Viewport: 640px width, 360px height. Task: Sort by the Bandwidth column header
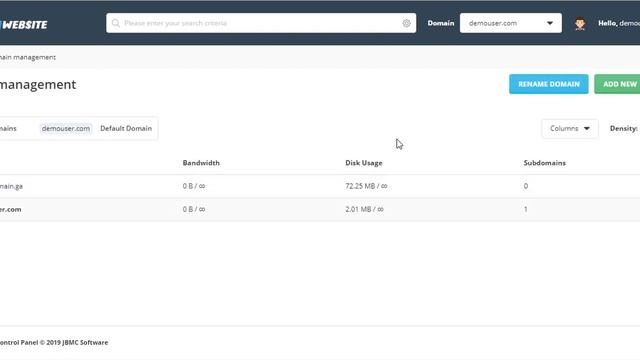(x=201, y=163)
